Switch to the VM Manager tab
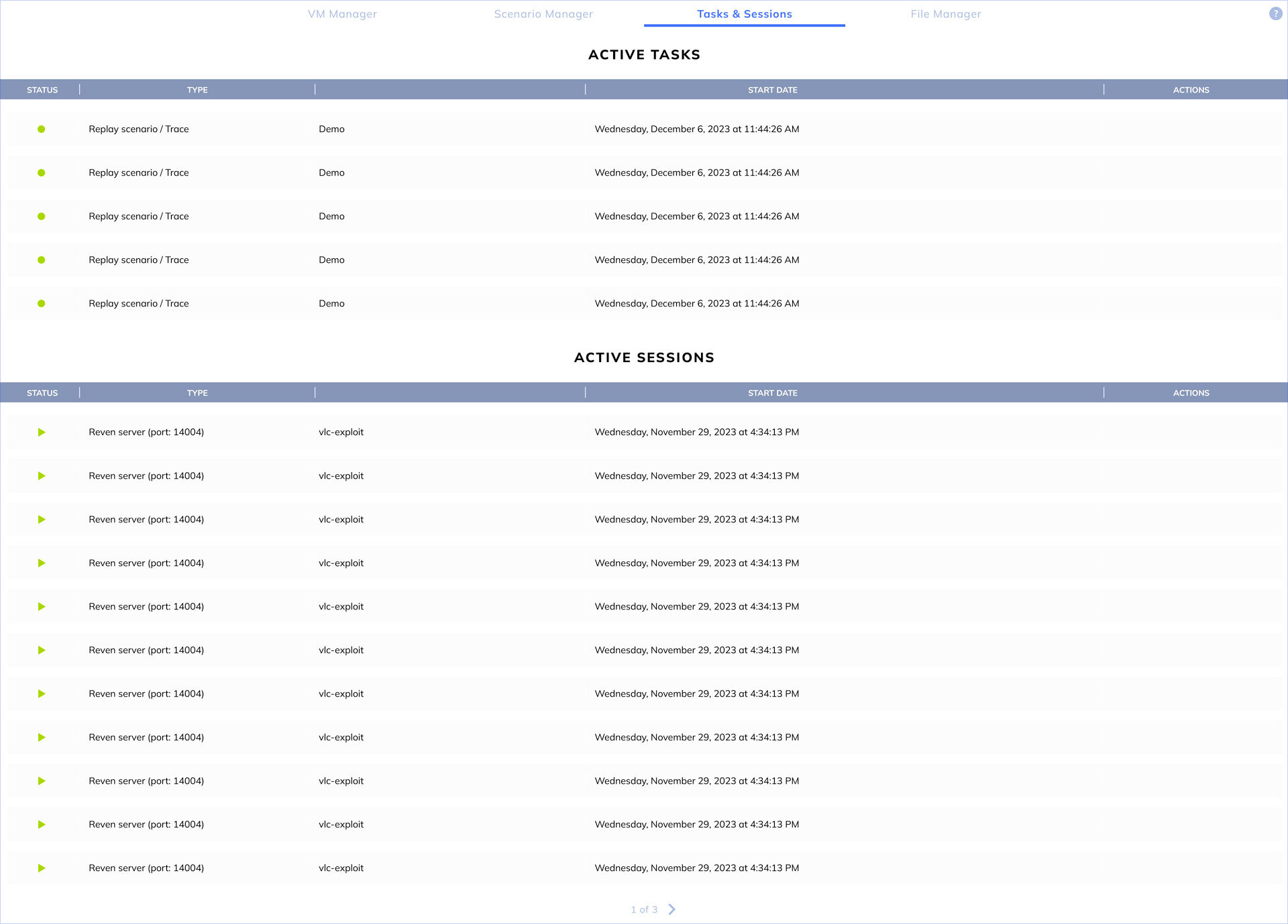1288x924 pixels. coord(342,14)
